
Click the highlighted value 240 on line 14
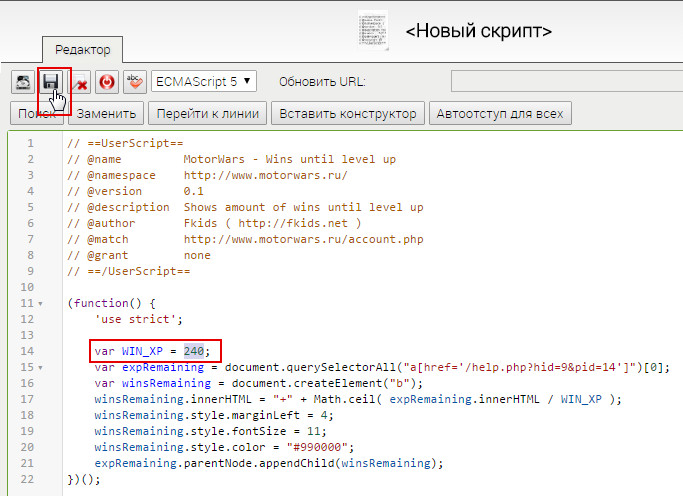194,351
